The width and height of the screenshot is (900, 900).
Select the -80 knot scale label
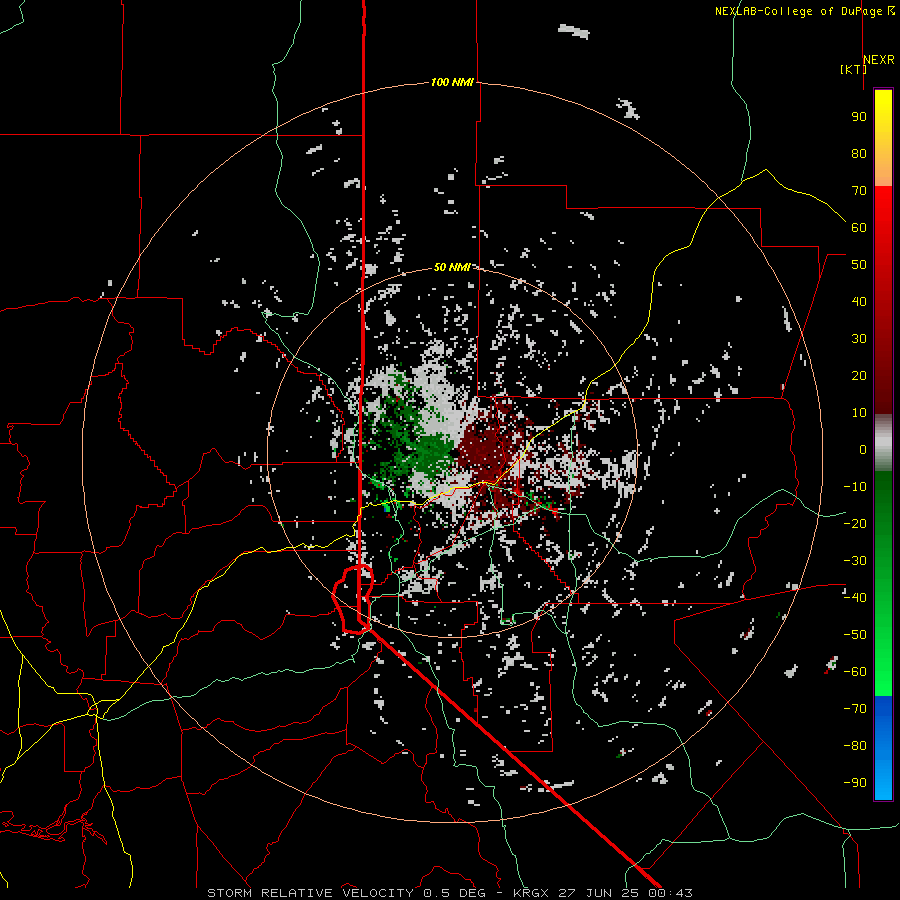(x=855, y=746)
